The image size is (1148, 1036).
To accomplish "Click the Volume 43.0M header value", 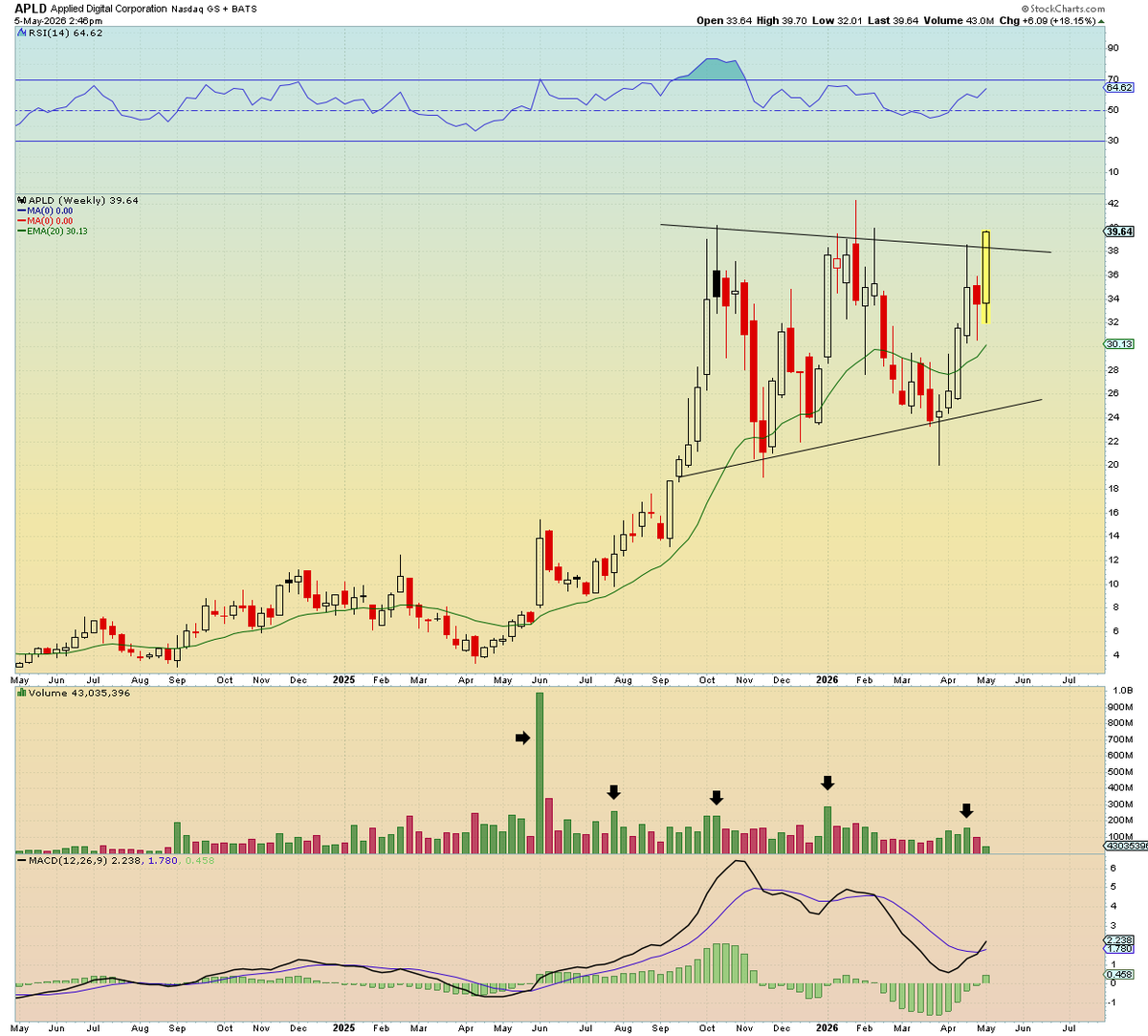I will coord(960,20).
